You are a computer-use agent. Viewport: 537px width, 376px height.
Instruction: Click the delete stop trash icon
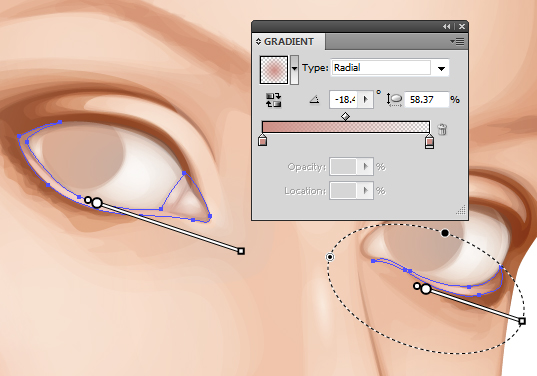[x=442, y=129]
